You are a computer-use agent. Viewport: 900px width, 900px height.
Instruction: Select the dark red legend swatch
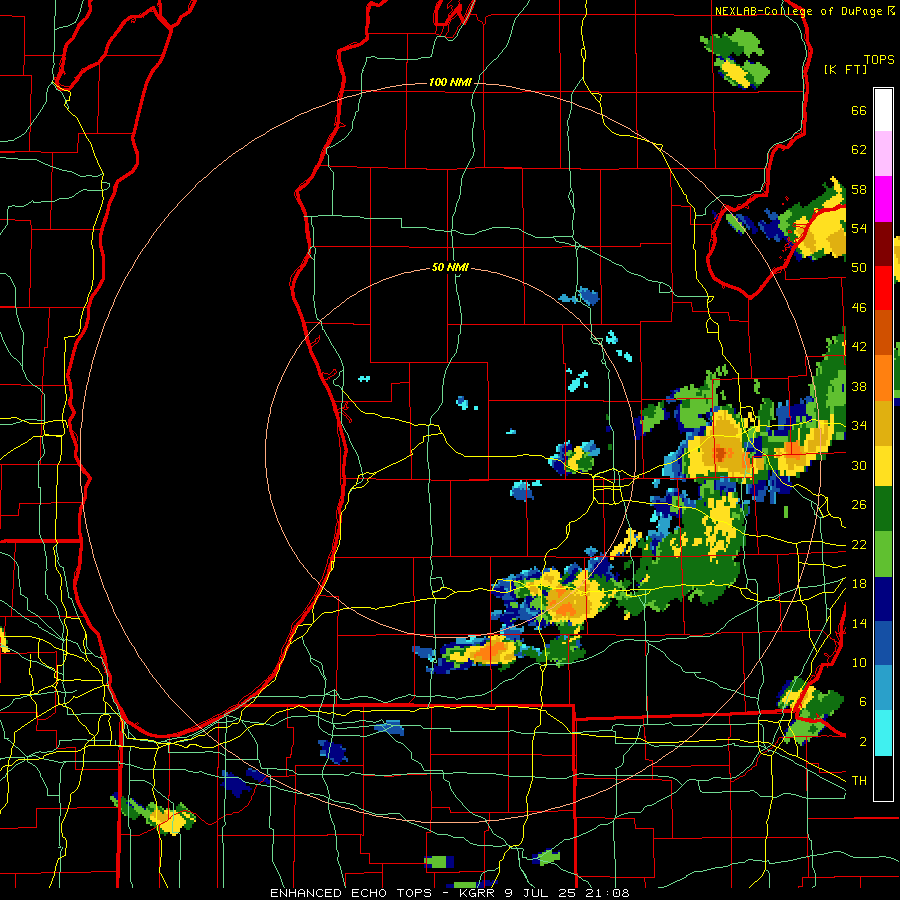click(883, 244)
